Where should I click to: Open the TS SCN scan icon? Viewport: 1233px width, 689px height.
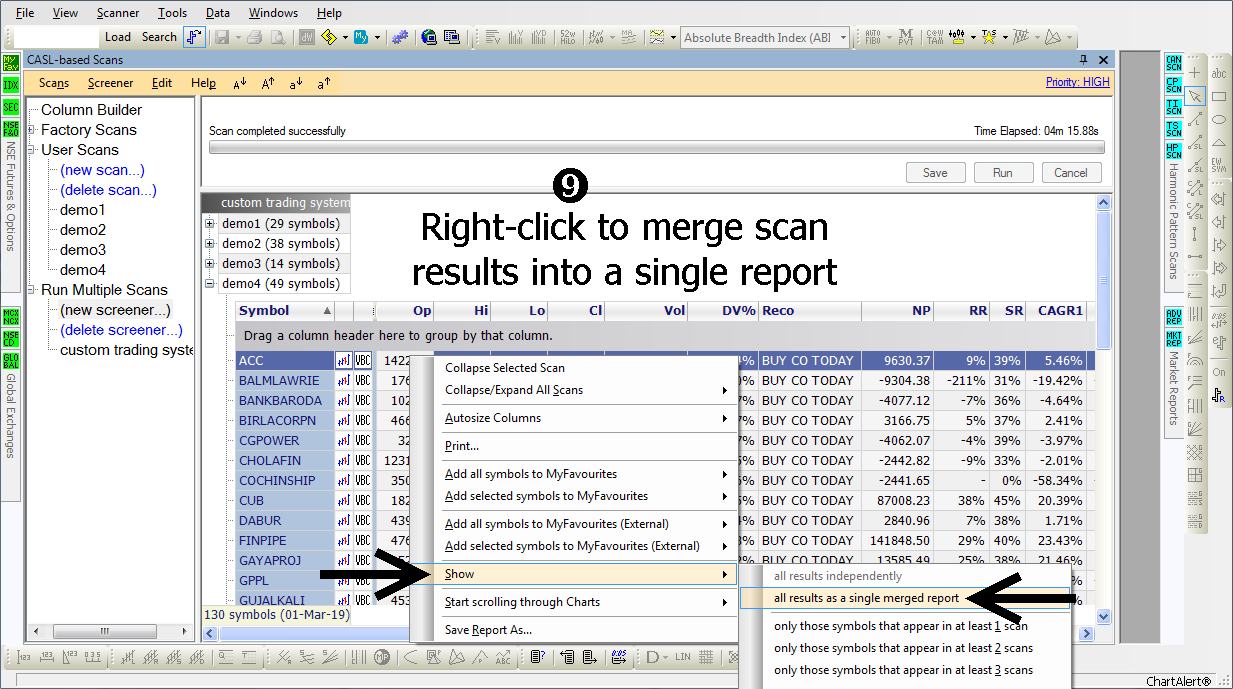[1174, 129]
